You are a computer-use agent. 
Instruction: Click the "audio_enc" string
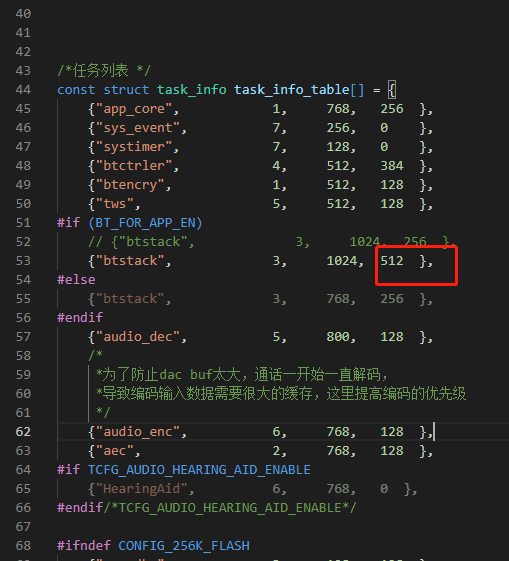point(138,431)
